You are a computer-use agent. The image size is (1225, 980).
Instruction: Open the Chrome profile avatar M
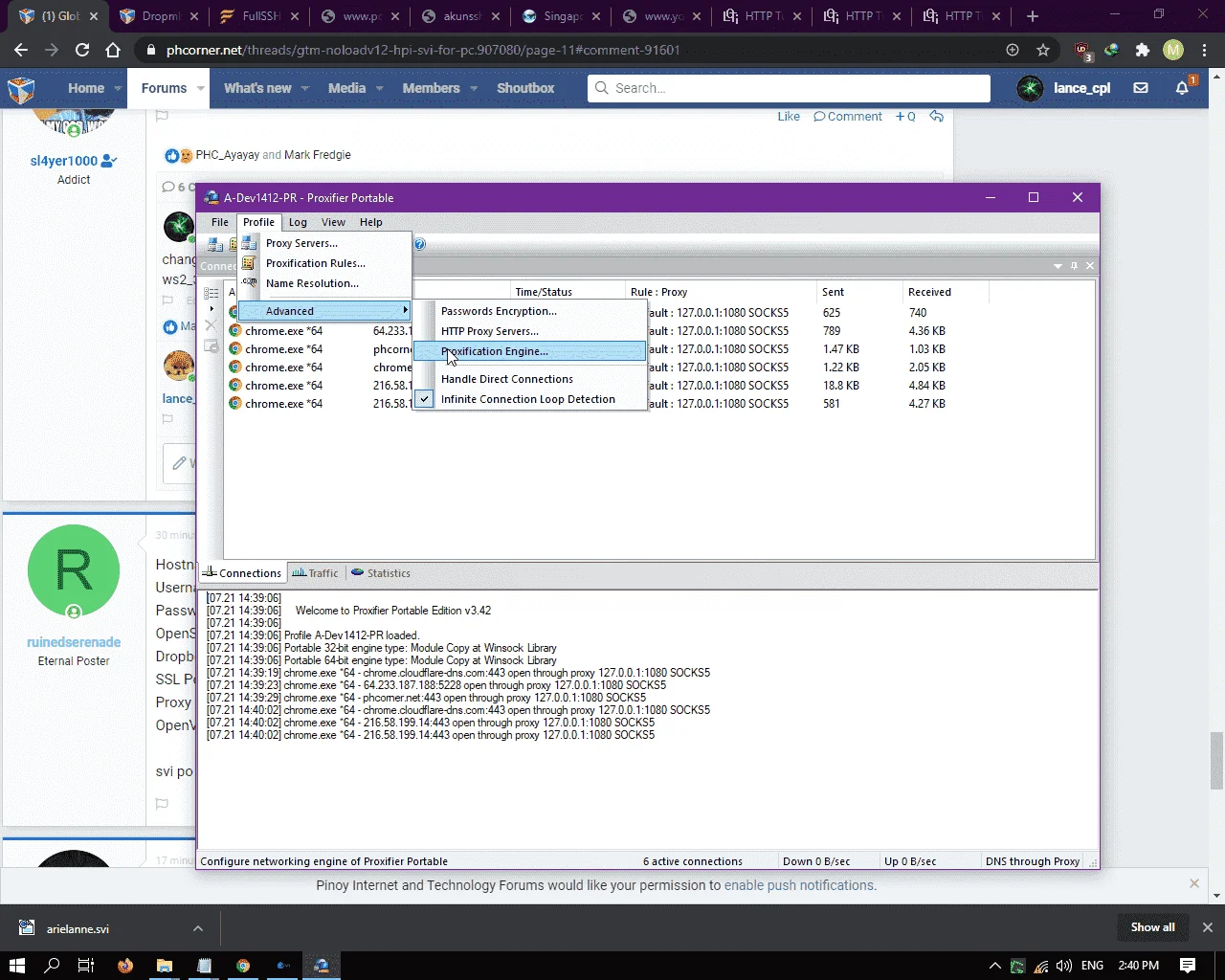click(1173, 50)
